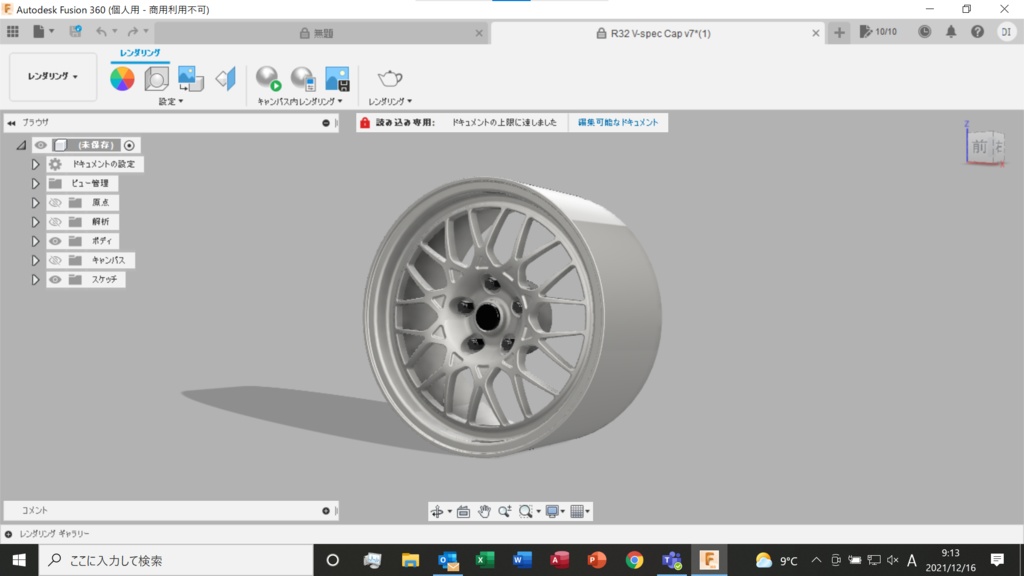Start In-Canvas Render with the play sphere icon

(268, 79)
